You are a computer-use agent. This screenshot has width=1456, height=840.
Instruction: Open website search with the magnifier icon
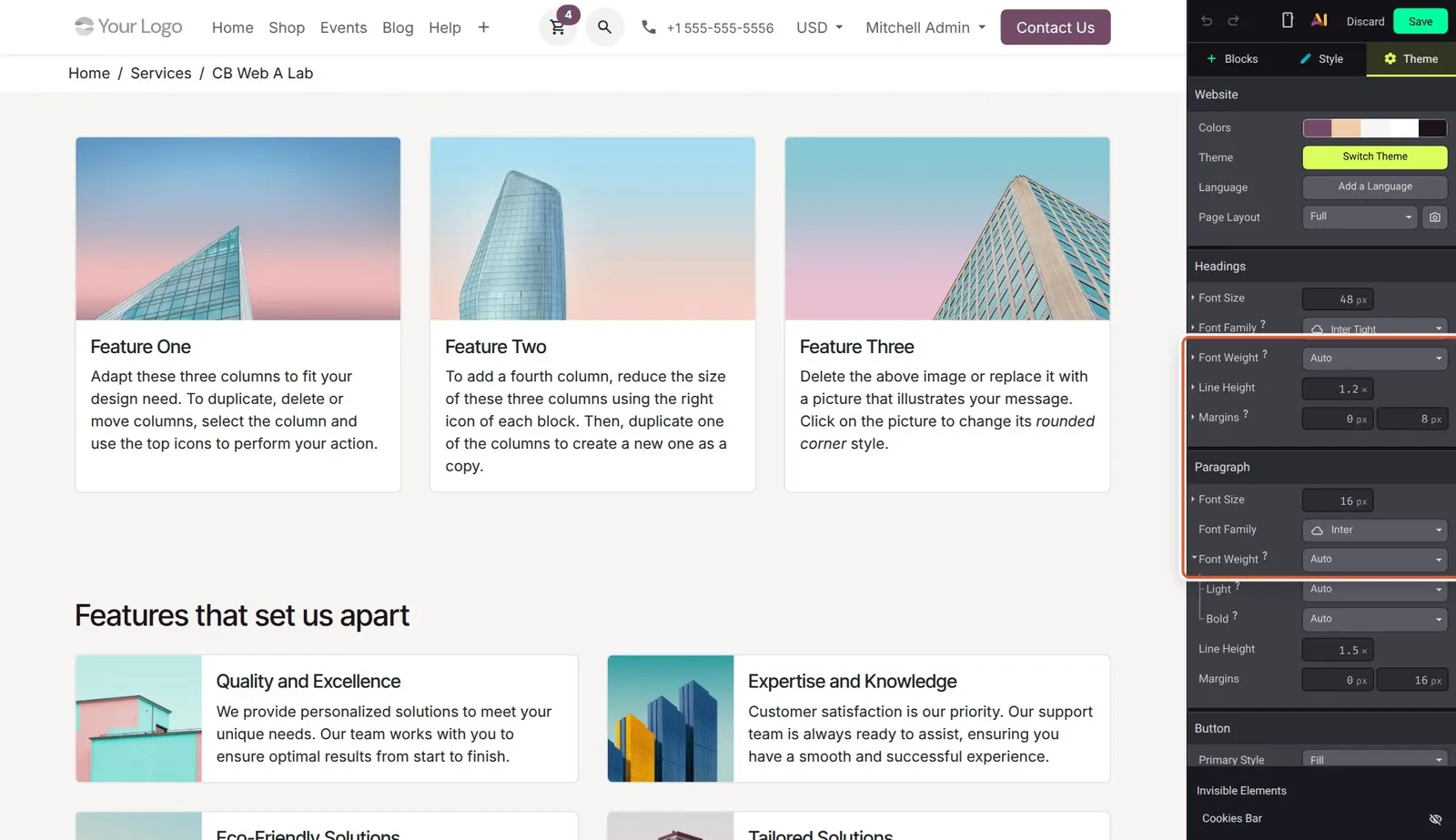604,27
